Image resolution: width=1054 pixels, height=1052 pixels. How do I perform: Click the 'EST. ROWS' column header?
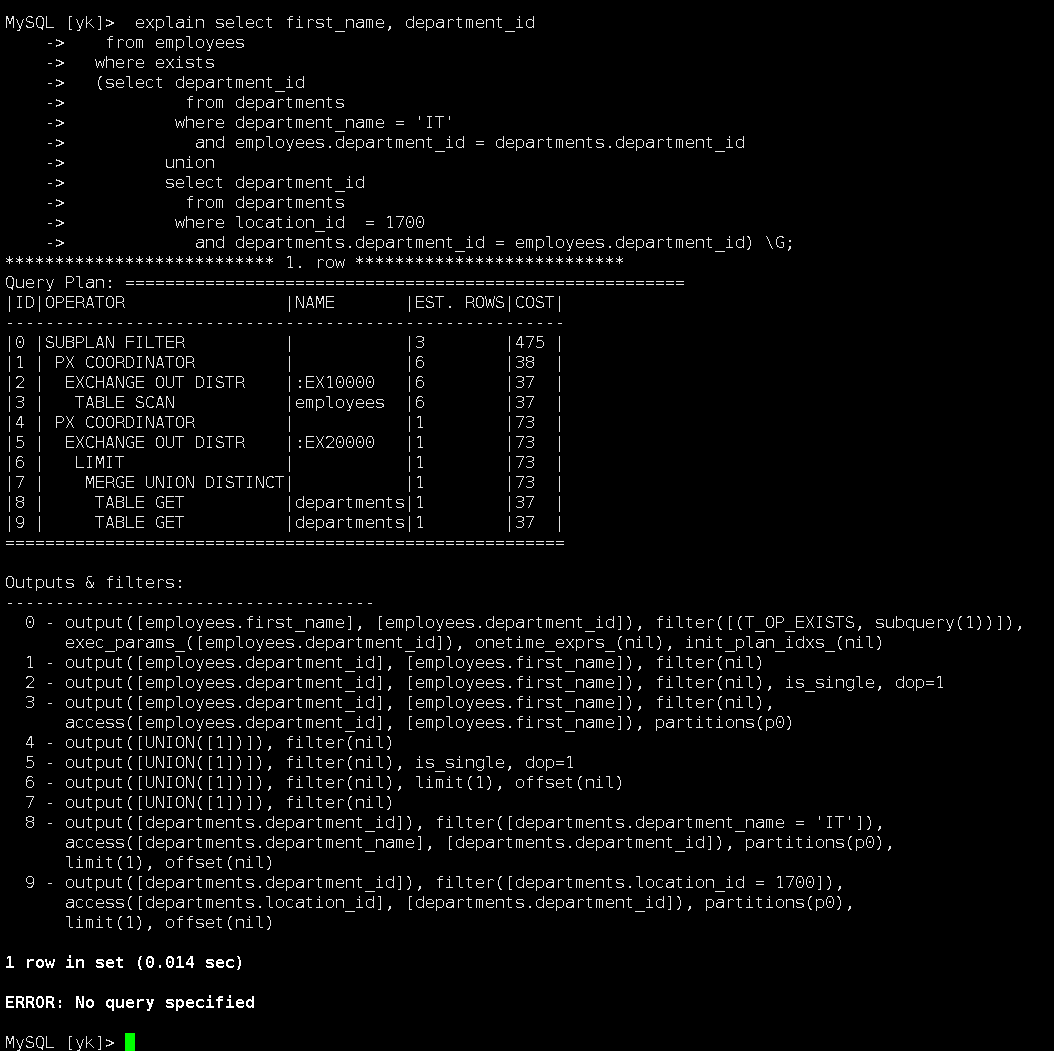[459, 302]
